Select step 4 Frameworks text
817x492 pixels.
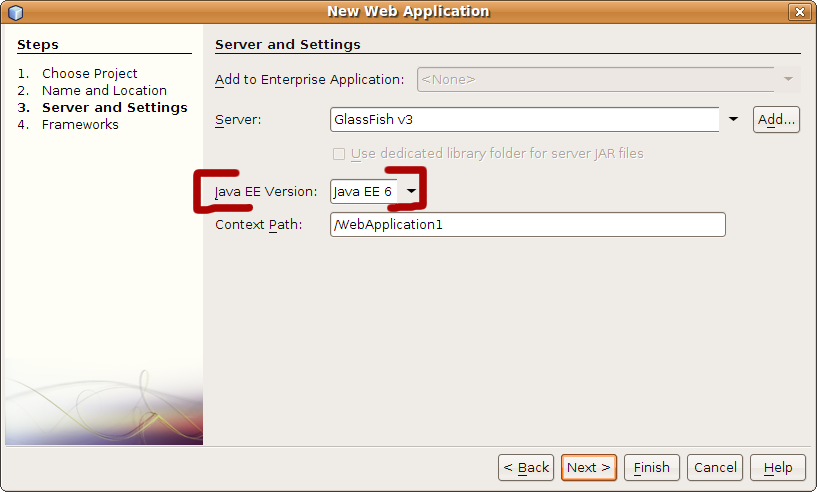pos(80,125)
